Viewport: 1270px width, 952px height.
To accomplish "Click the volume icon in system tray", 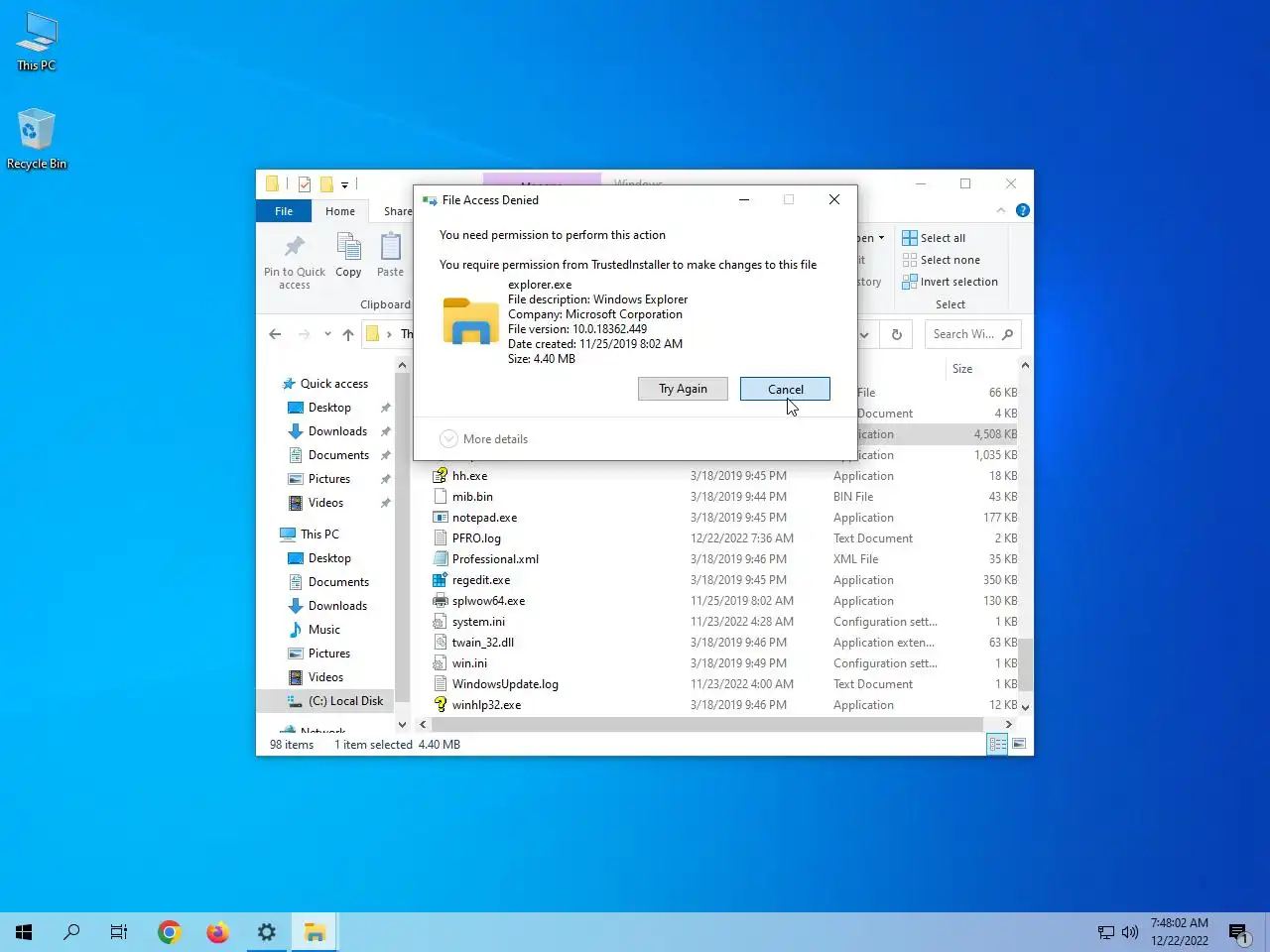I will (1130, 932).
